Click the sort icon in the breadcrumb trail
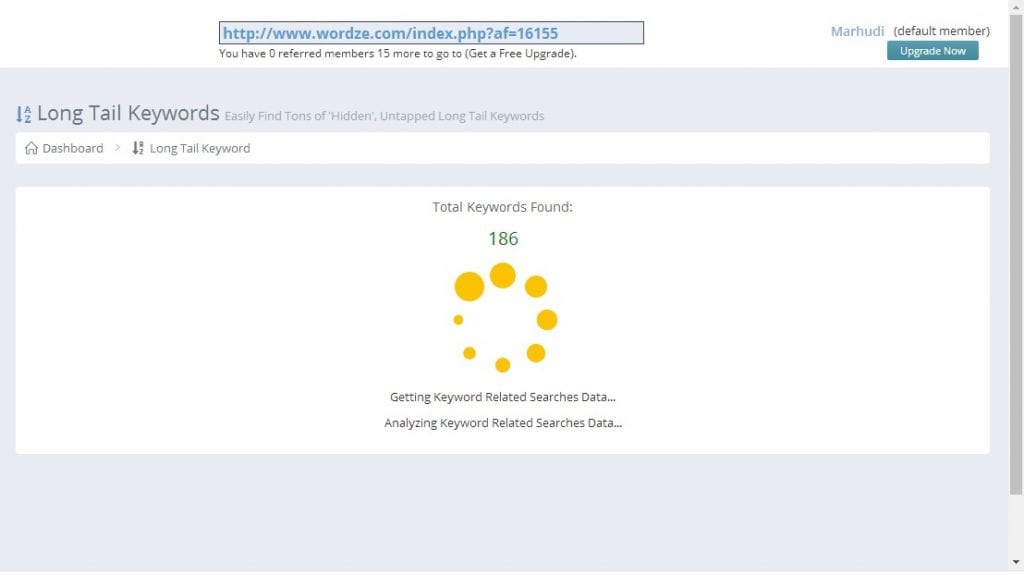This screenshot has height=575, width=1024. click(x=138, y=148)
